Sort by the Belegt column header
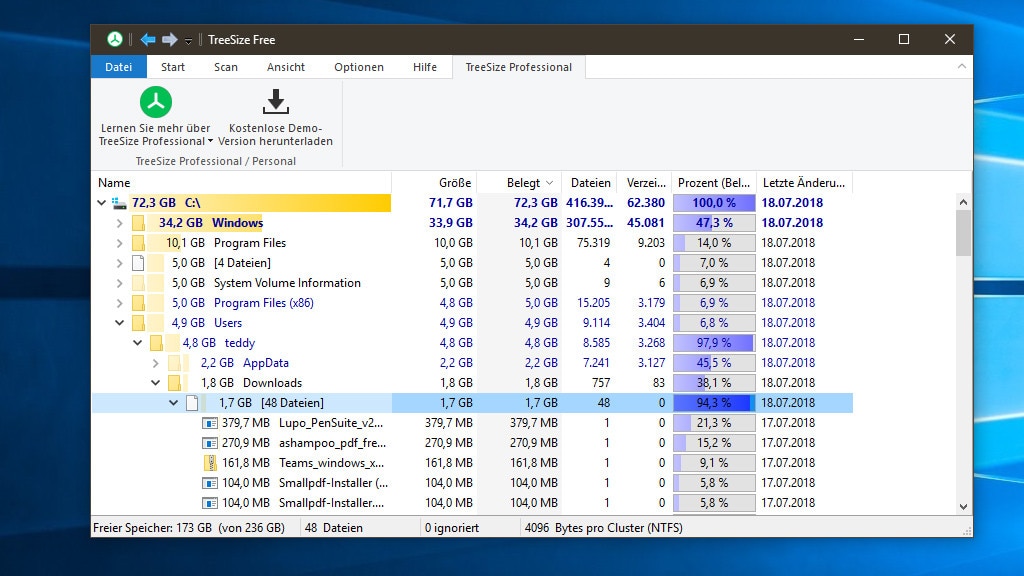The height and width of the screenshot is (576, 1024). [x=519, y=183]
